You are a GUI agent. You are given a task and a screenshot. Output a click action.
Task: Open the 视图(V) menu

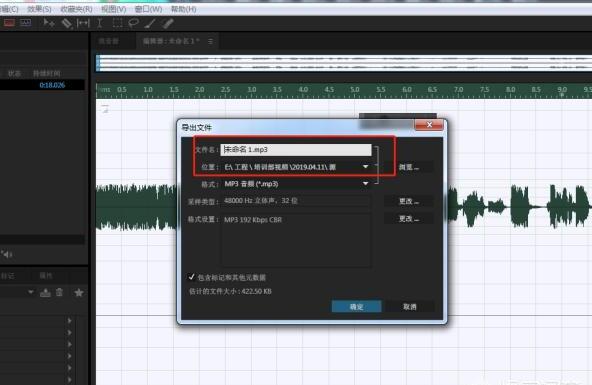coord(114,9)
